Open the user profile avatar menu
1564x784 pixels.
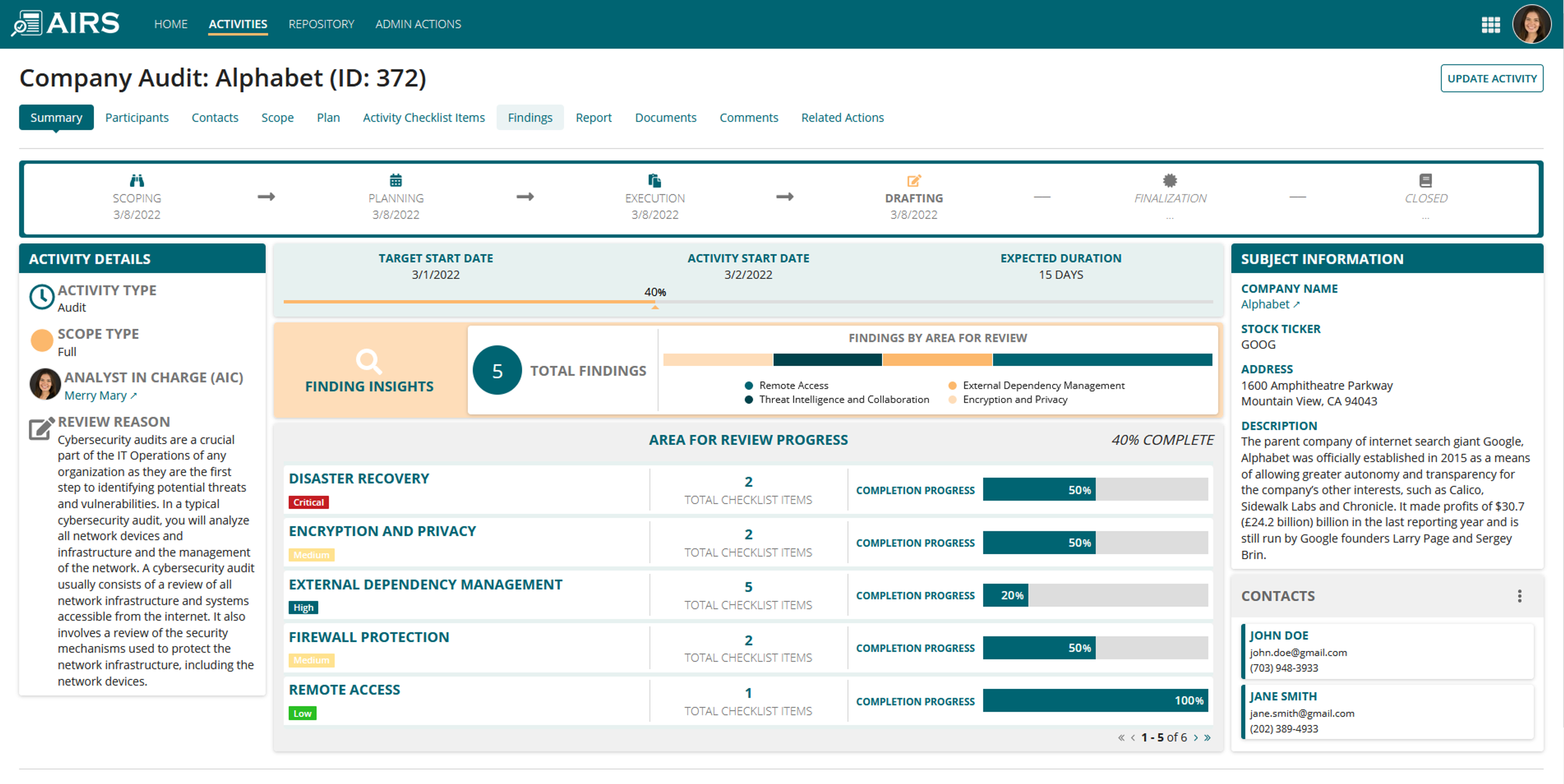1531,24
